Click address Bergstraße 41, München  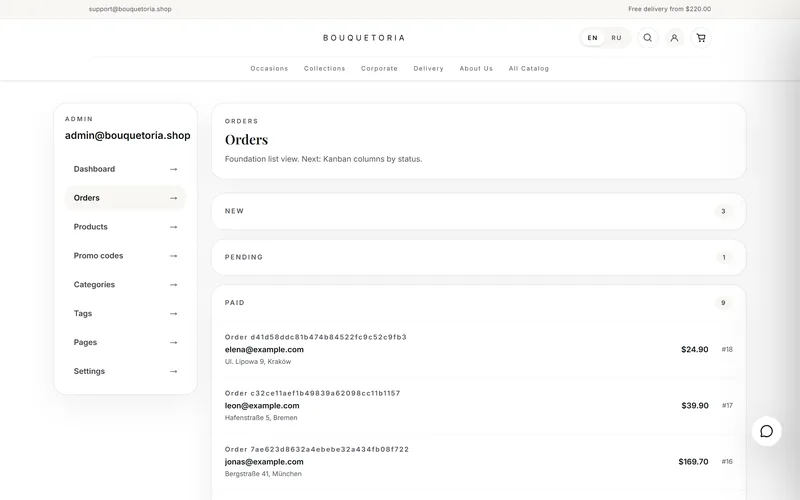[263, 474]
